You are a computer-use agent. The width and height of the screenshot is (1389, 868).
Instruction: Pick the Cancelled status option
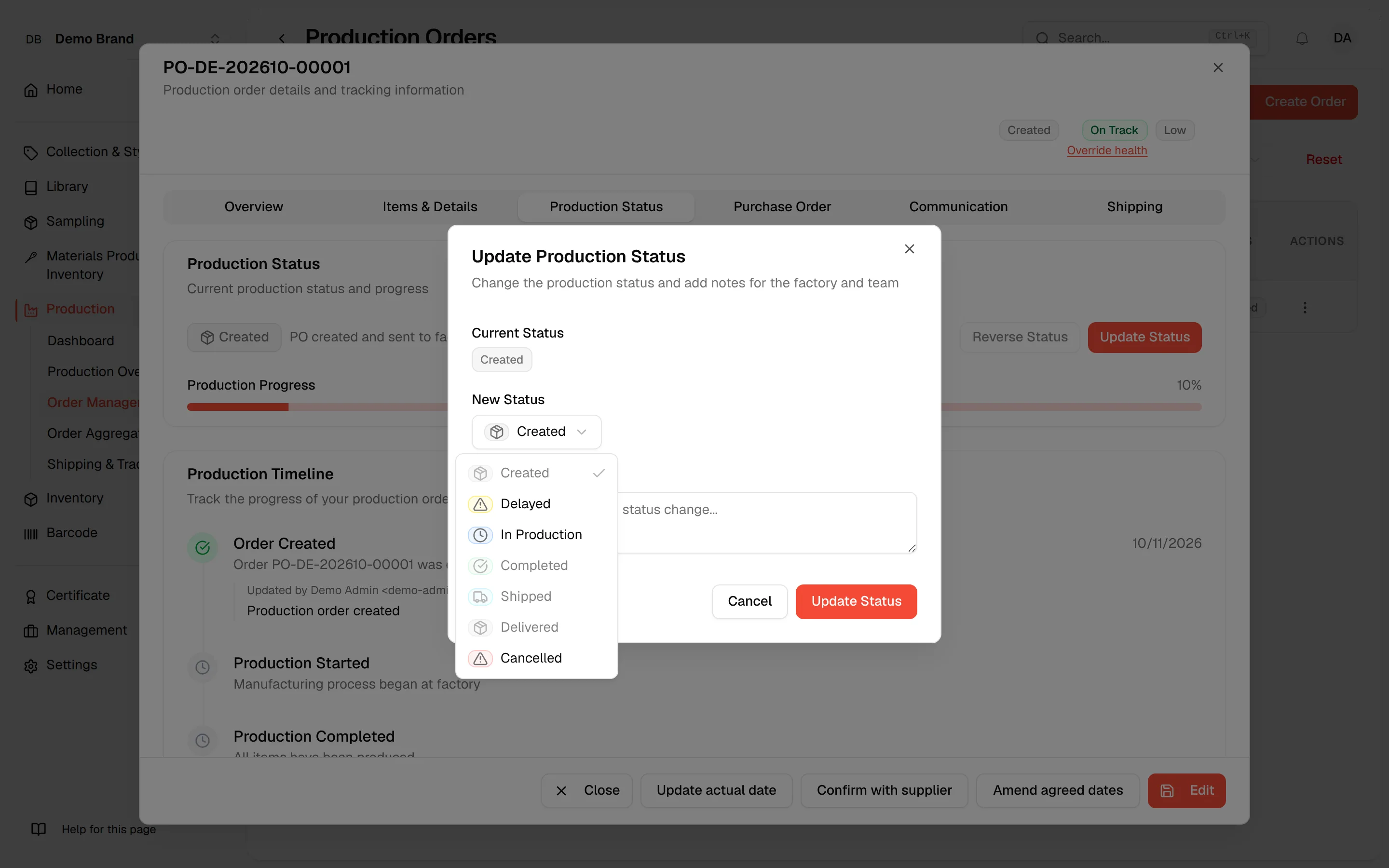(536, 658)
